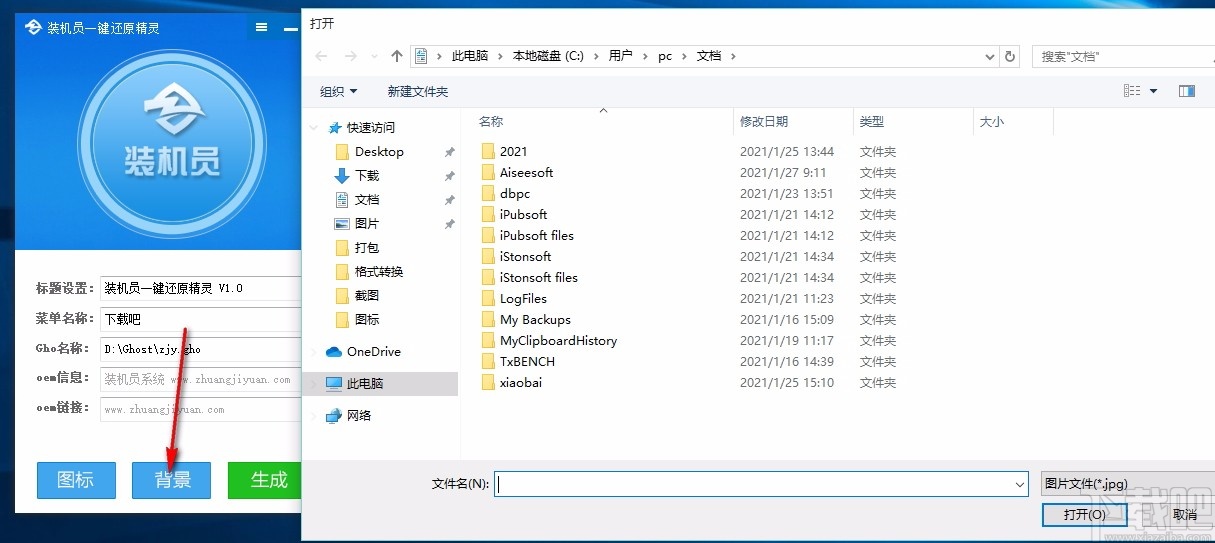Unpin Desktop from quick access
Image resolution: width=1215 pixels, height=543 pixels.
point(450,152)
